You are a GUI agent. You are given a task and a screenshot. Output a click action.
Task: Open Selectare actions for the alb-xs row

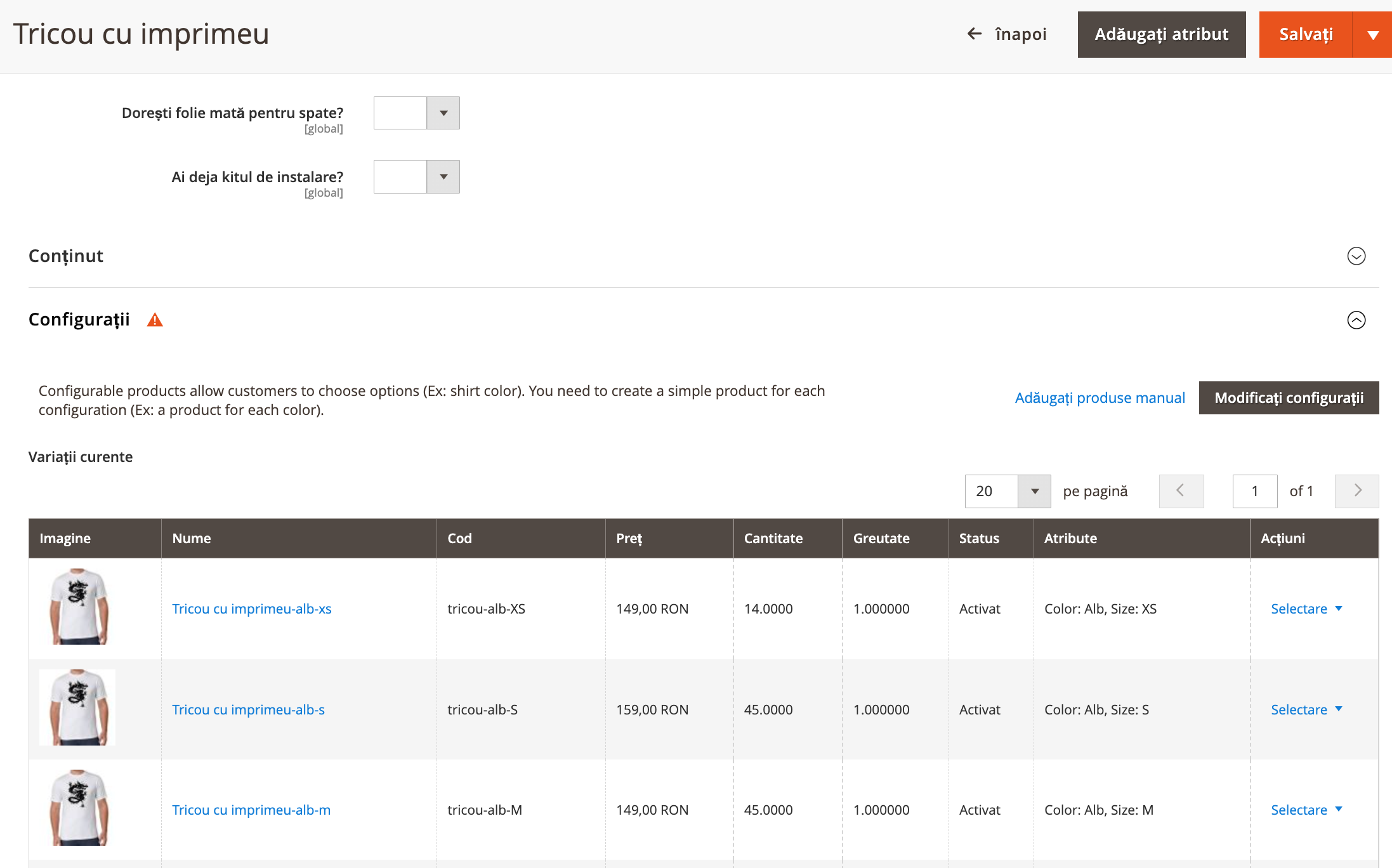click(1306, 608)
